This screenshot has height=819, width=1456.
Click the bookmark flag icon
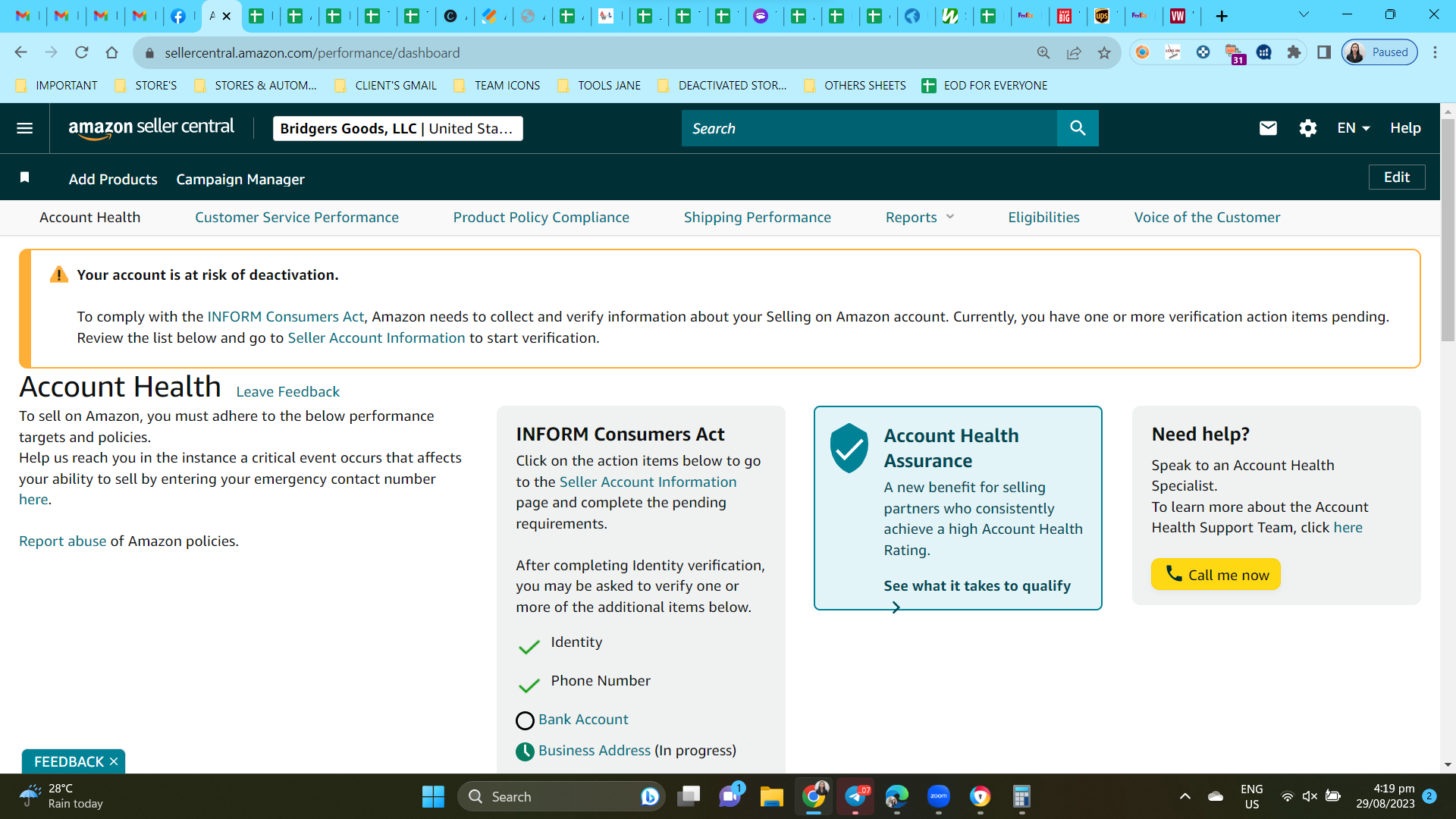tap(24, 177)
